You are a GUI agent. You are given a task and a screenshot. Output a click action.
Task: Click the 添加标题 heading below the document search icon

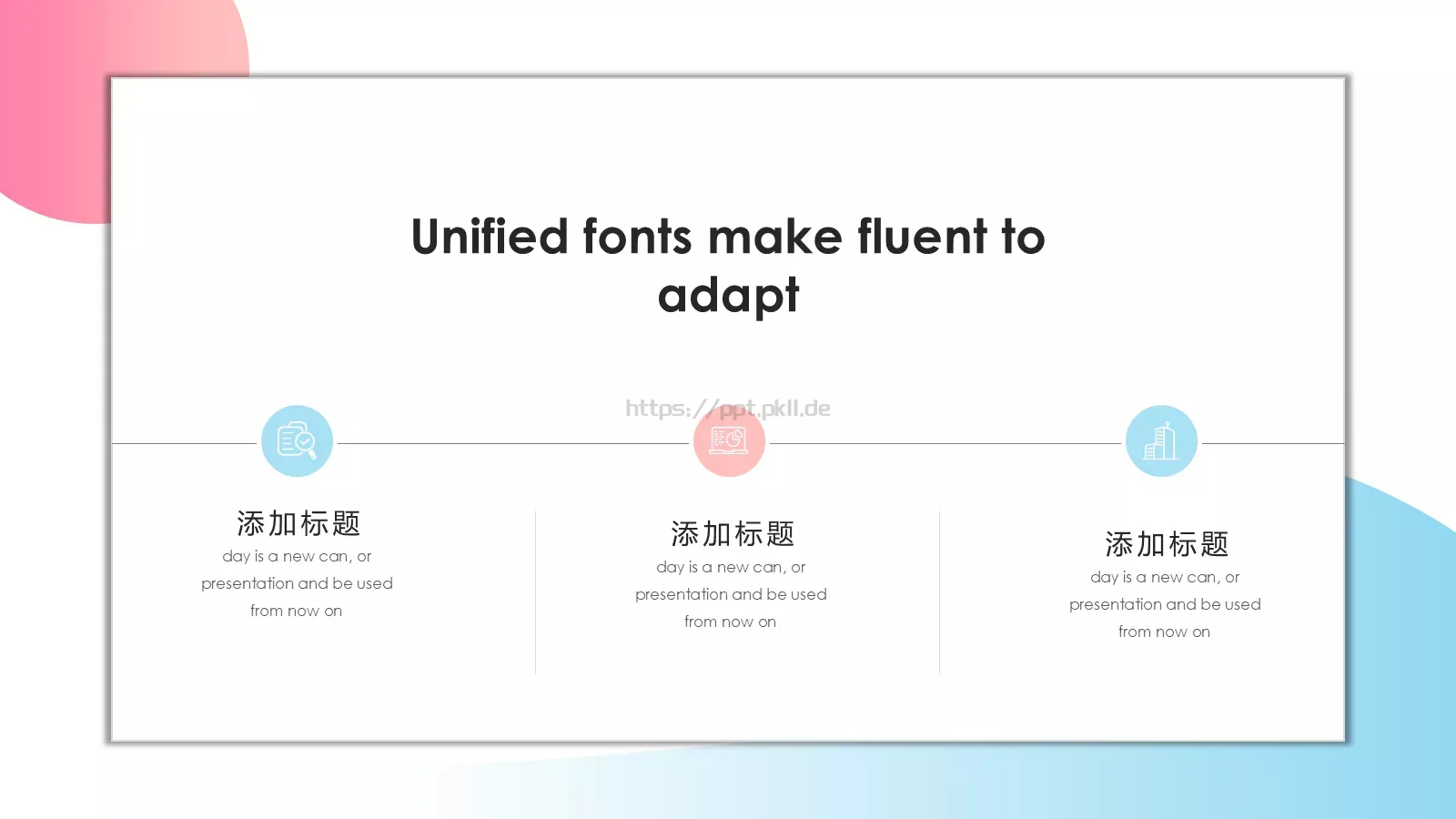point(298,523)
